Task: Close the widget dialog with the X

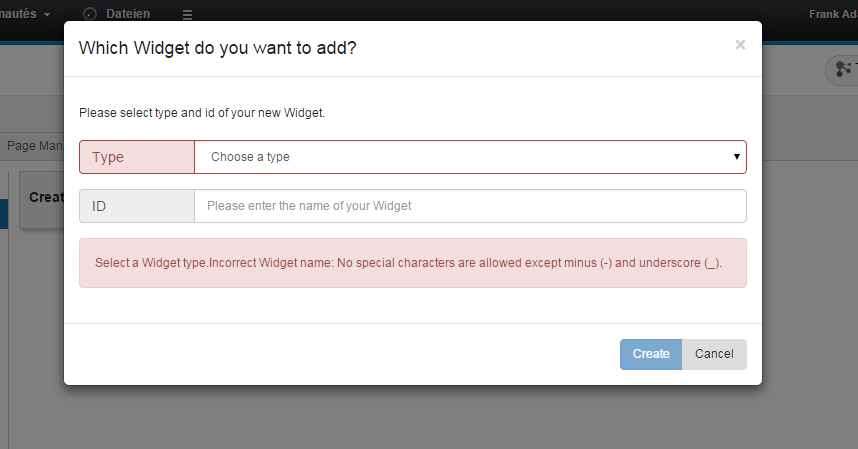Action: click(x=740, y=45)
